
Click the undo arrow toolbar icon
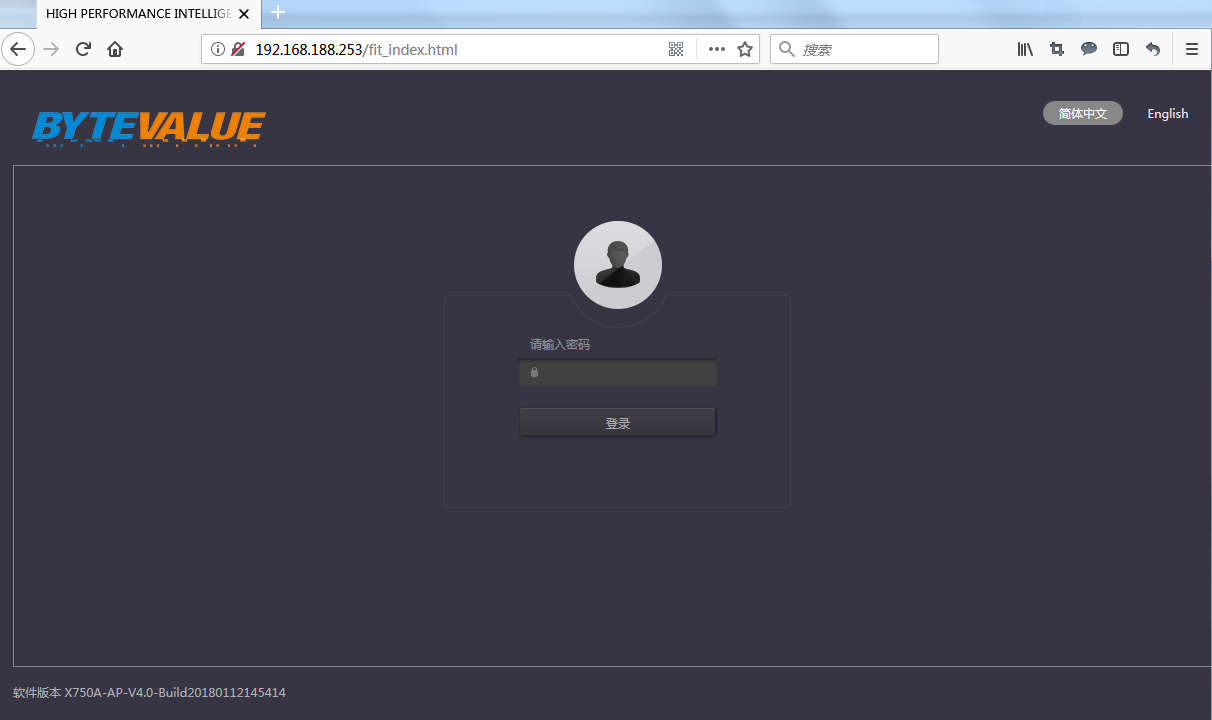tap(1153, 49)
